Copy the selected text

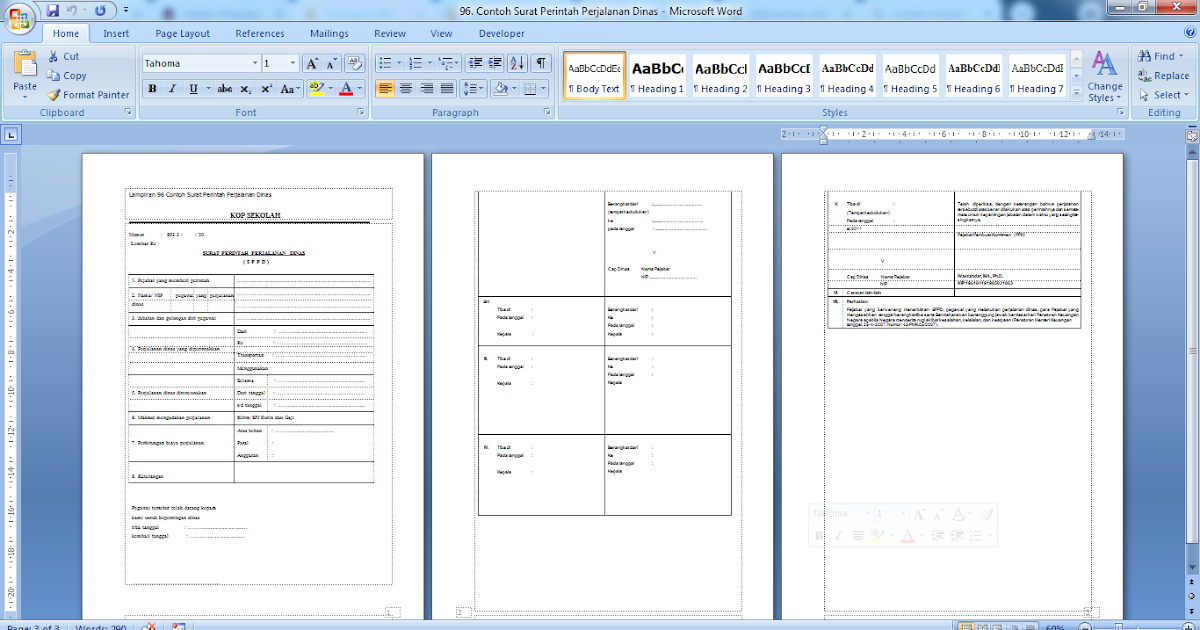[x=66, y=75]
